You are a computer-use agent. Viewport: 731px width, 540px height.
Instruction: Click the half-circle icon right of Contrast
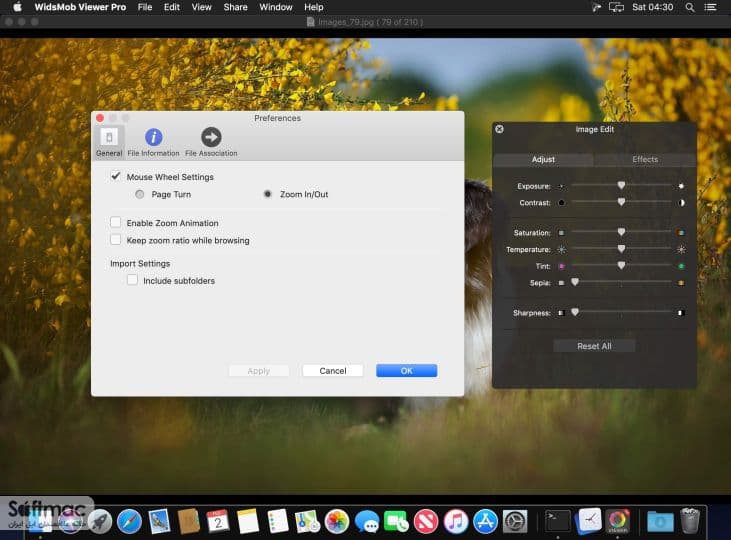coord(681,203)
